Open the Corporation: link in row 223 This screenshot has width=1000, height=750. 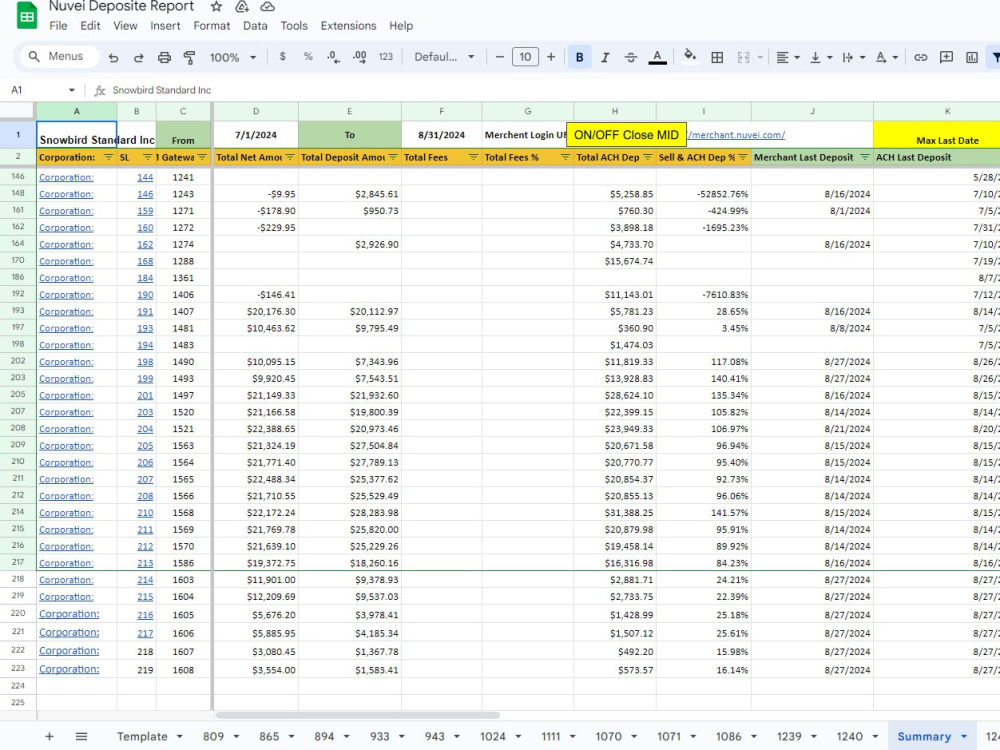pos(69,669)
